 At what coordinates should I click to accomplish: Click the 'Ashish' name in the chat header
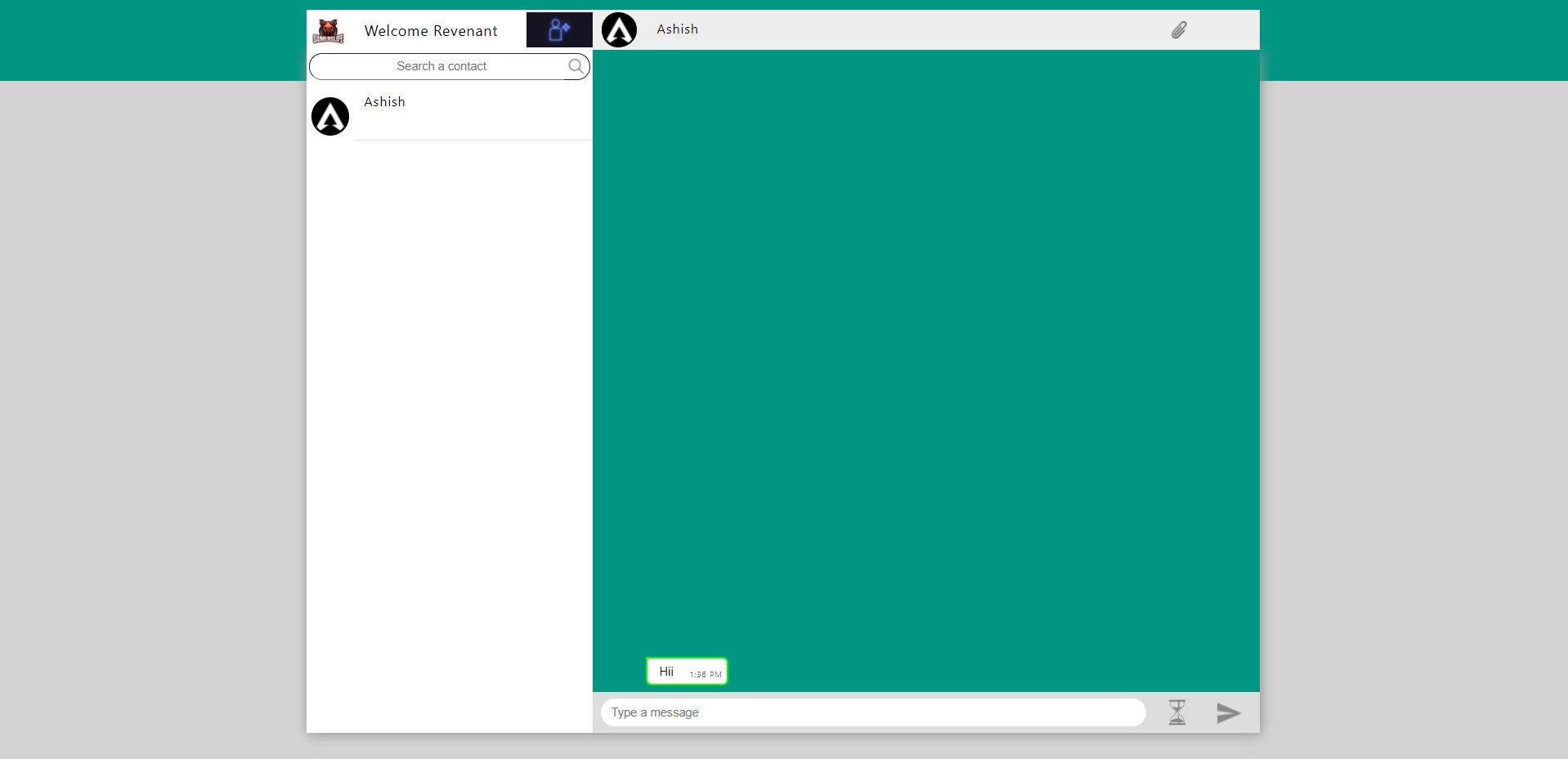pos(676,29)
